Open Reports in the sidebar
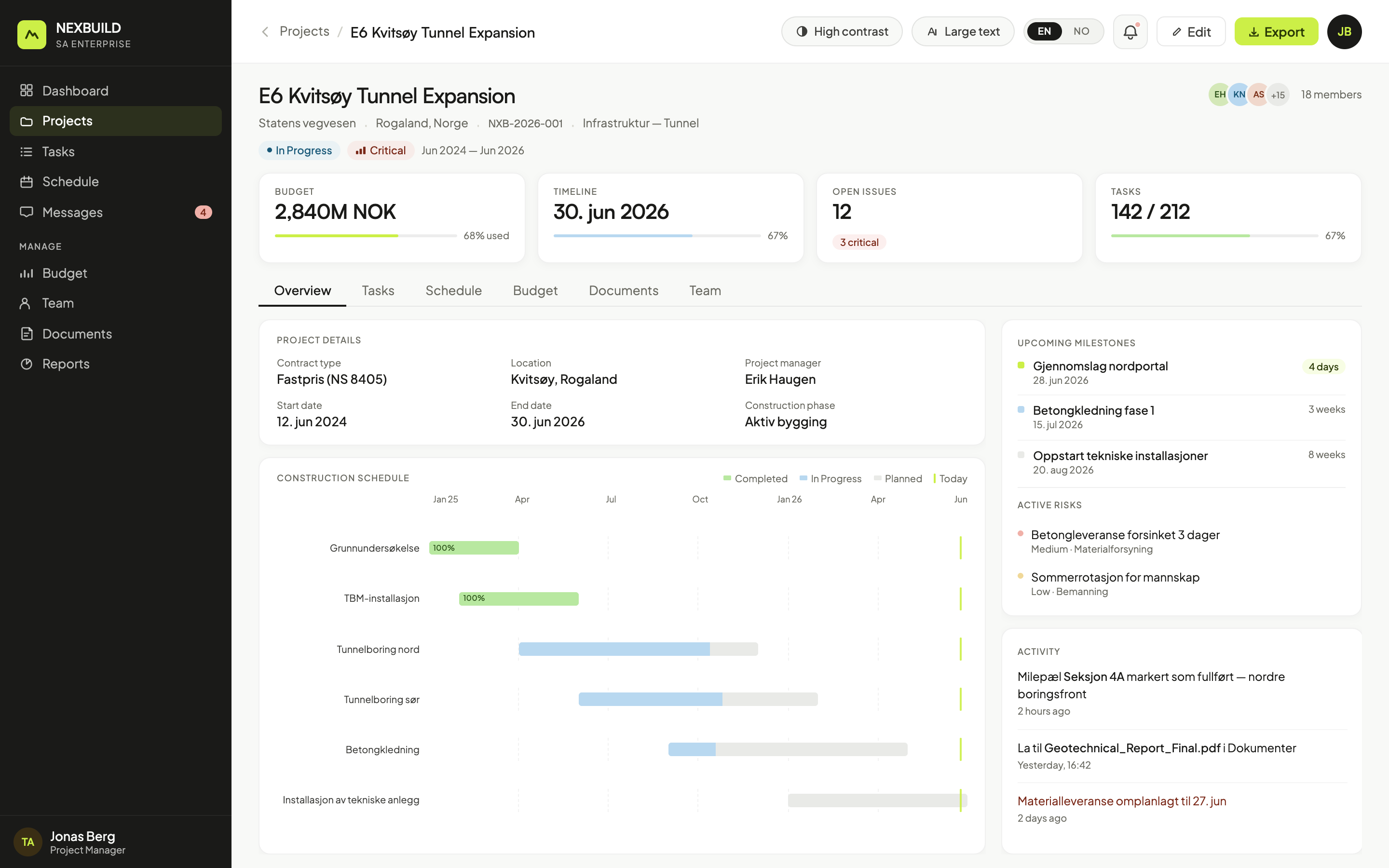Viewport: 1389px width, 868px height. 115,364
